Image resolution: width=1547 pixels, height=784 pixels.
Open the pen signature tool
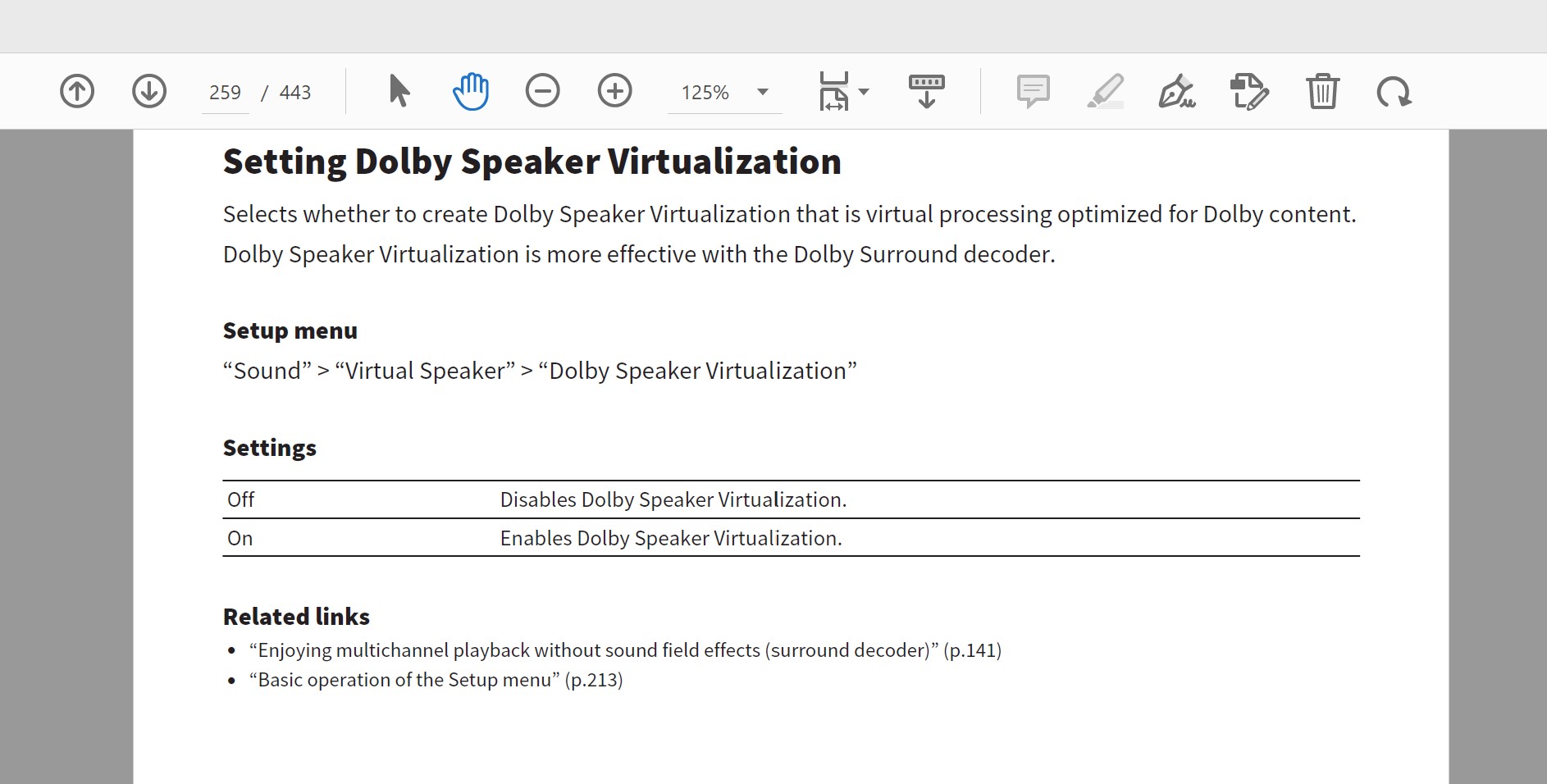point(1176,91)
